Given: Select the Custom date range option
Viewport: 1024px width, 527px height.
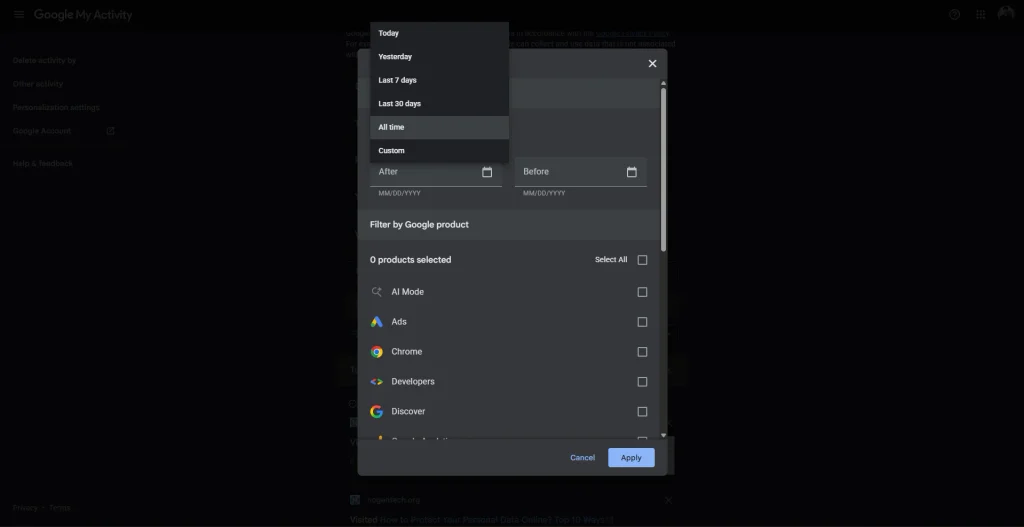Looking at the screenshot, I should [440, 151].
